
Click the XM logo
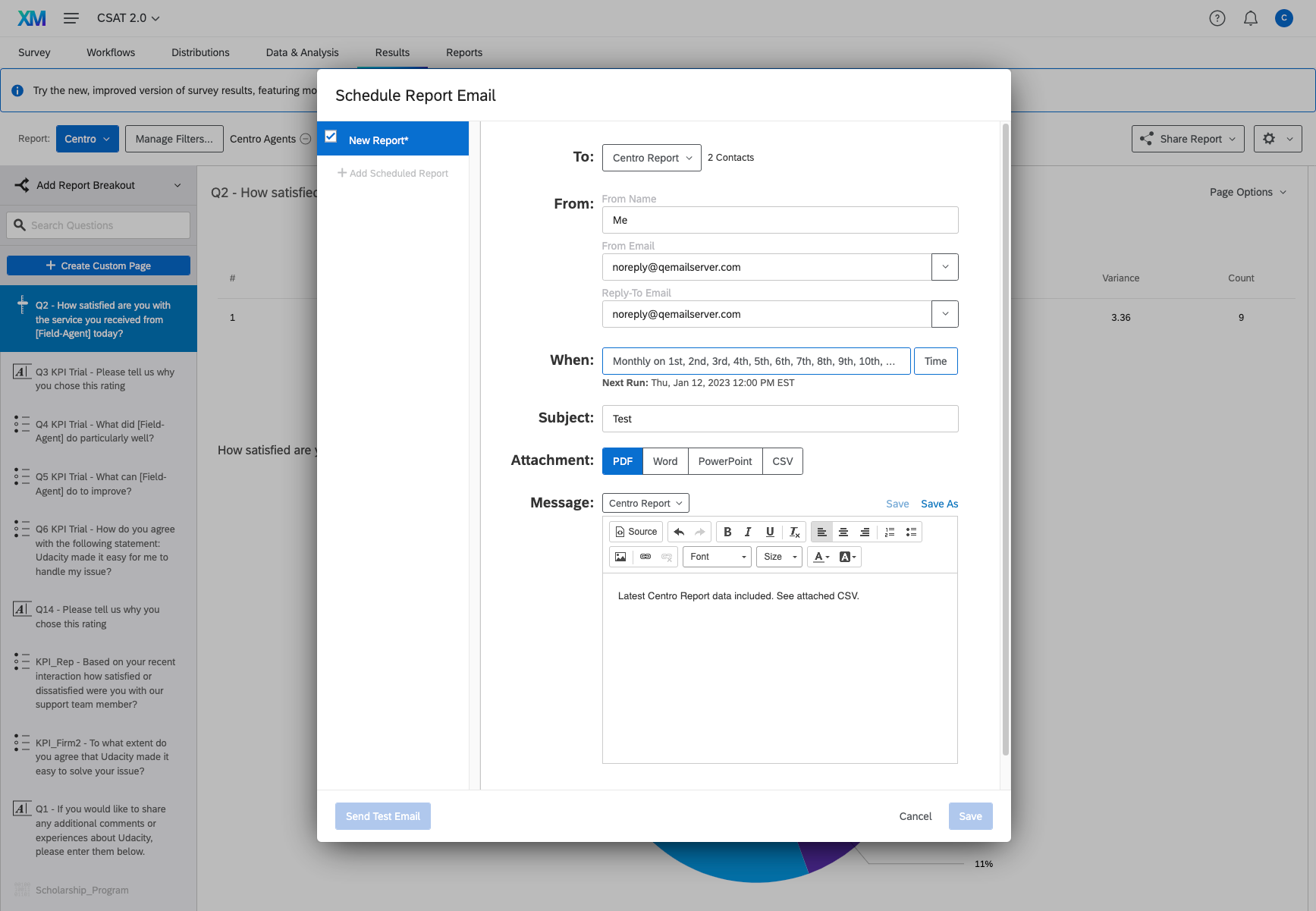click(32, 18)
